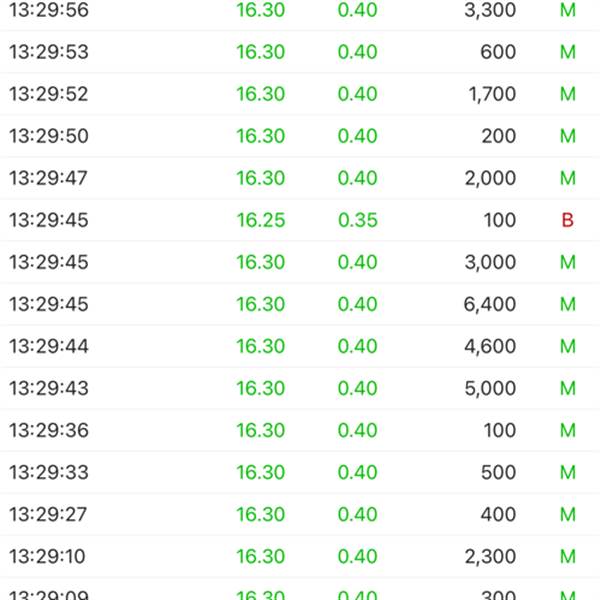Select the 6,400 volume trade row
Viewport: 600px width, 600px height.
[300, 304]
